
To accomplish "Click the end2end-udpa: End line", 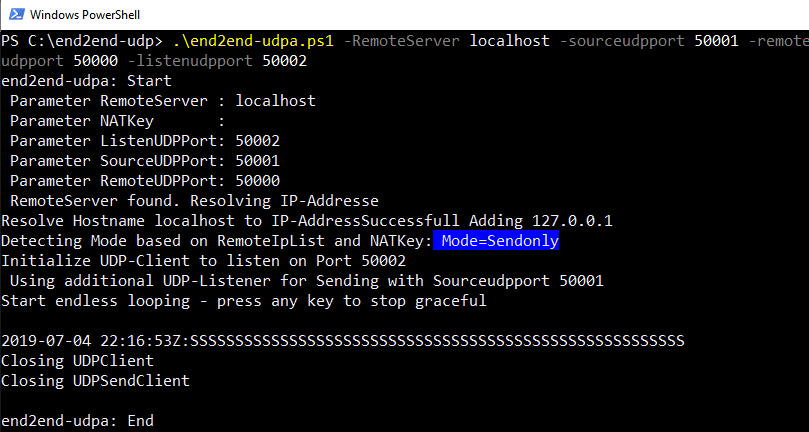I will [x=77, y=421].
